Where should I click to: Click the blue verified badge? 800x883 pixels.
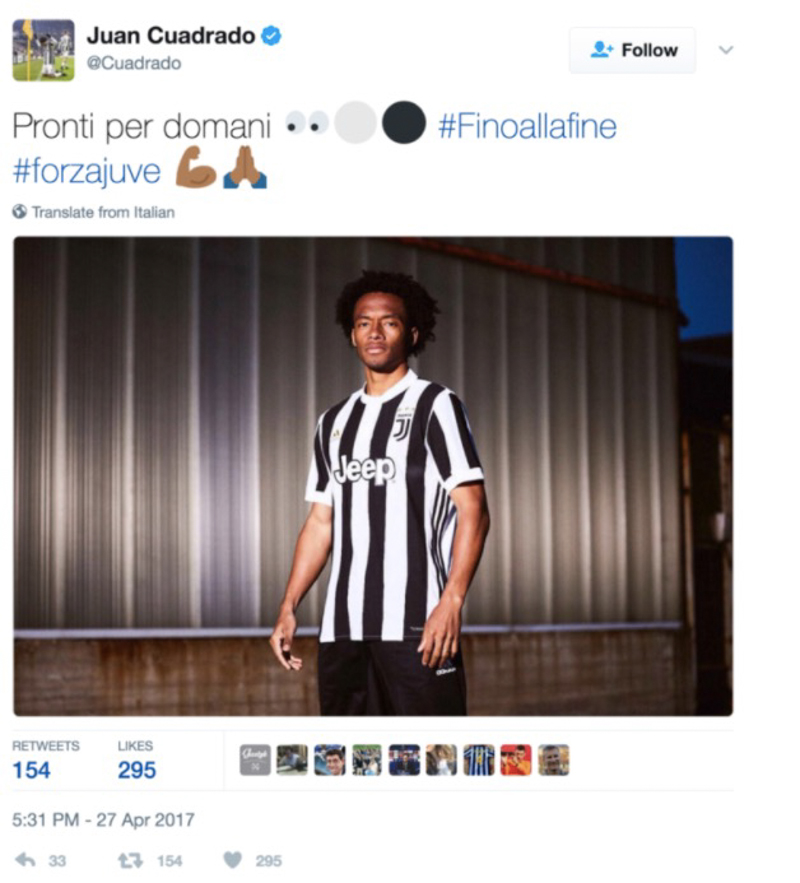click(x=272, y=36)
